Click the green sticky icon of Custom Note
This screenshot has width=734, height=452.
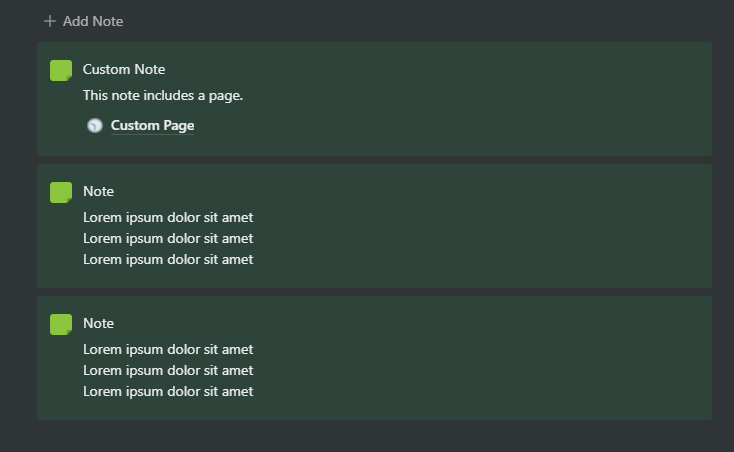click(61, 70)
